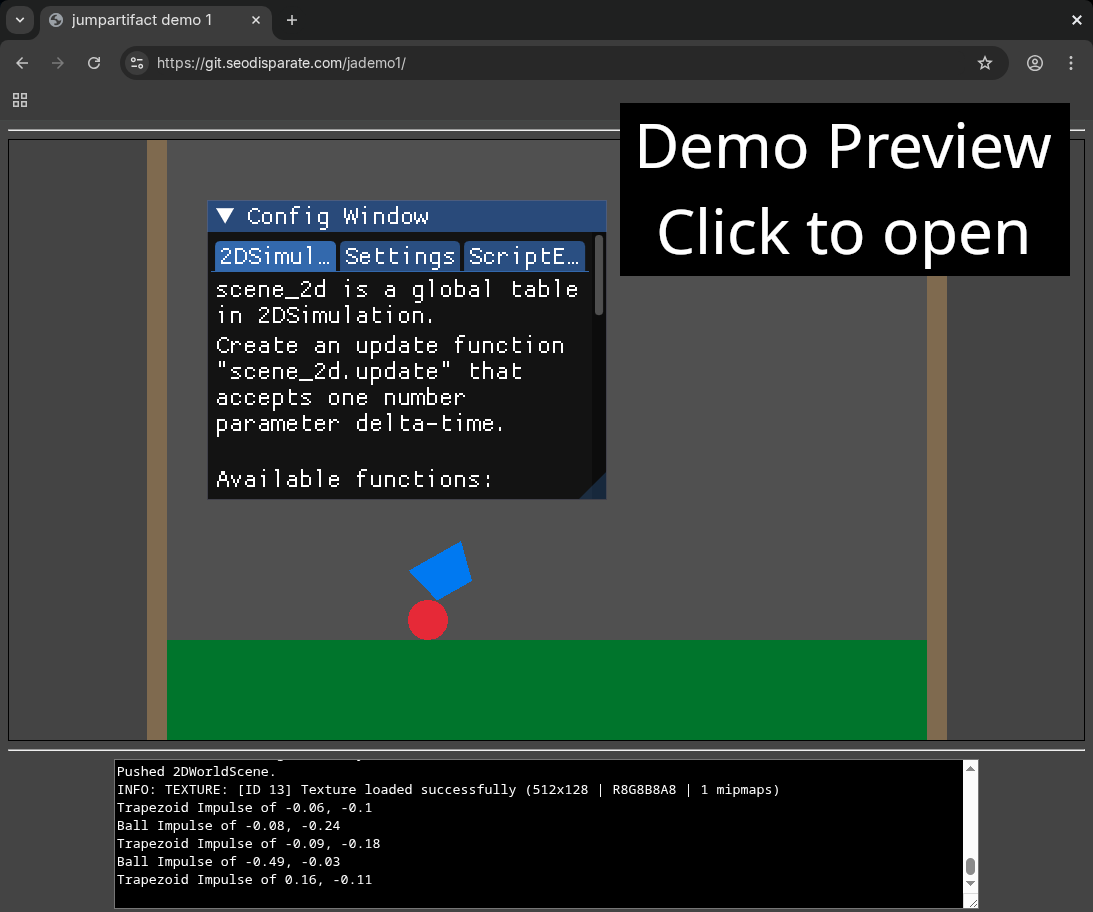Viewport: 1093px width, 912px height.
Task: Open the Chrome three-dot menu
Action: click(1071, 63)
